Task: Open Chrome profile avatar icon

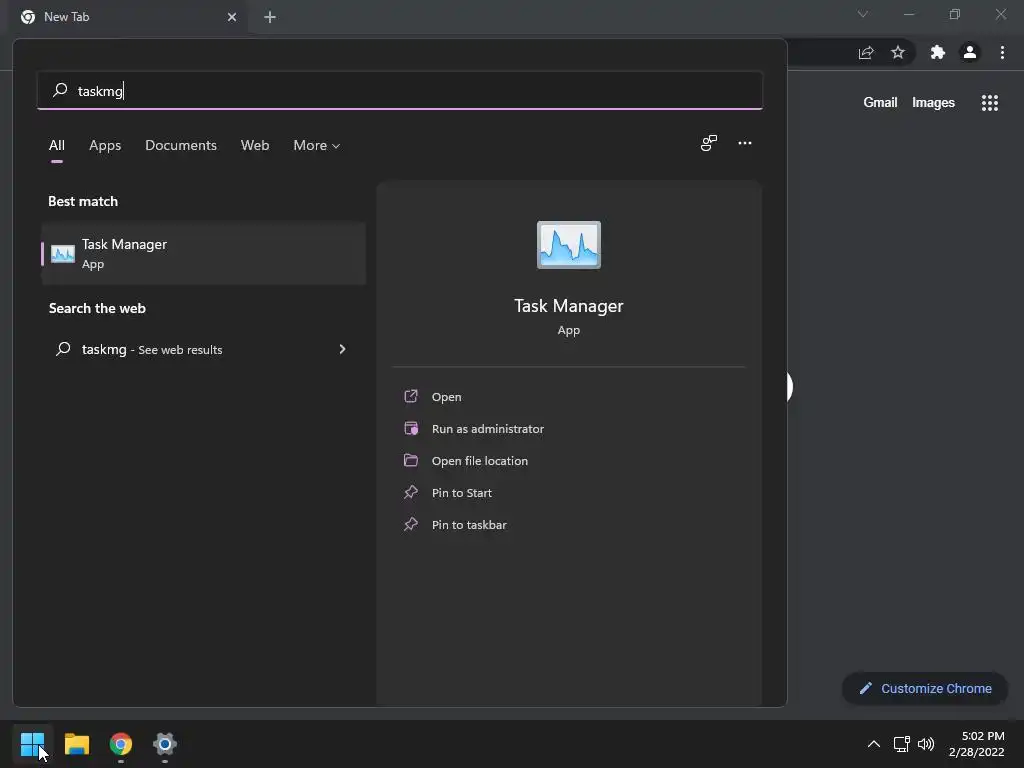Action: point(970,52)
